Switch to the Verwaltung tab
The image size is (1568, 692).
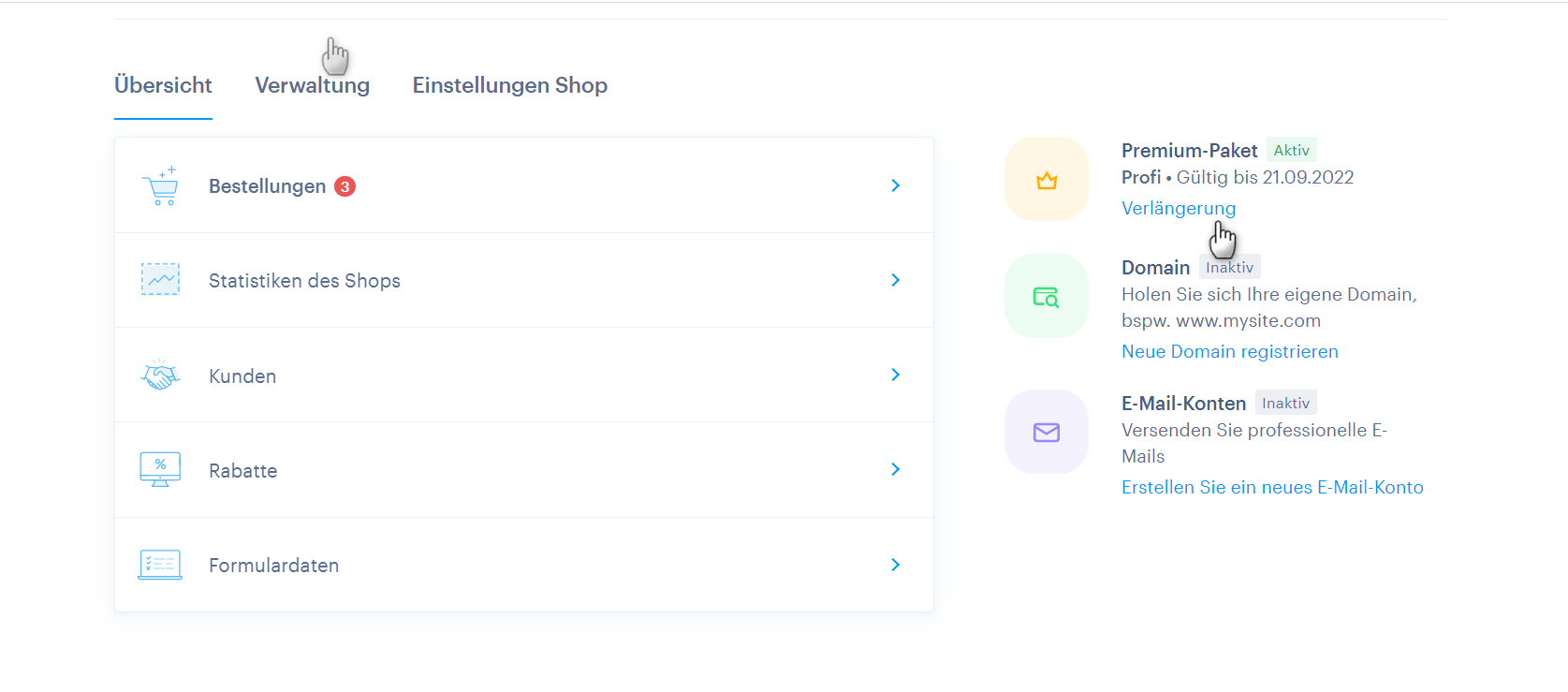pyautogui.click(x=312, y=85)
